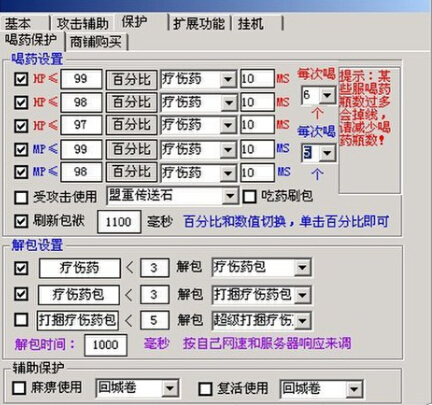This screenshot has height=405, width=432.
Task: Enable the 吃药刷包 checkbox
Action: click(x=249, y=197)
